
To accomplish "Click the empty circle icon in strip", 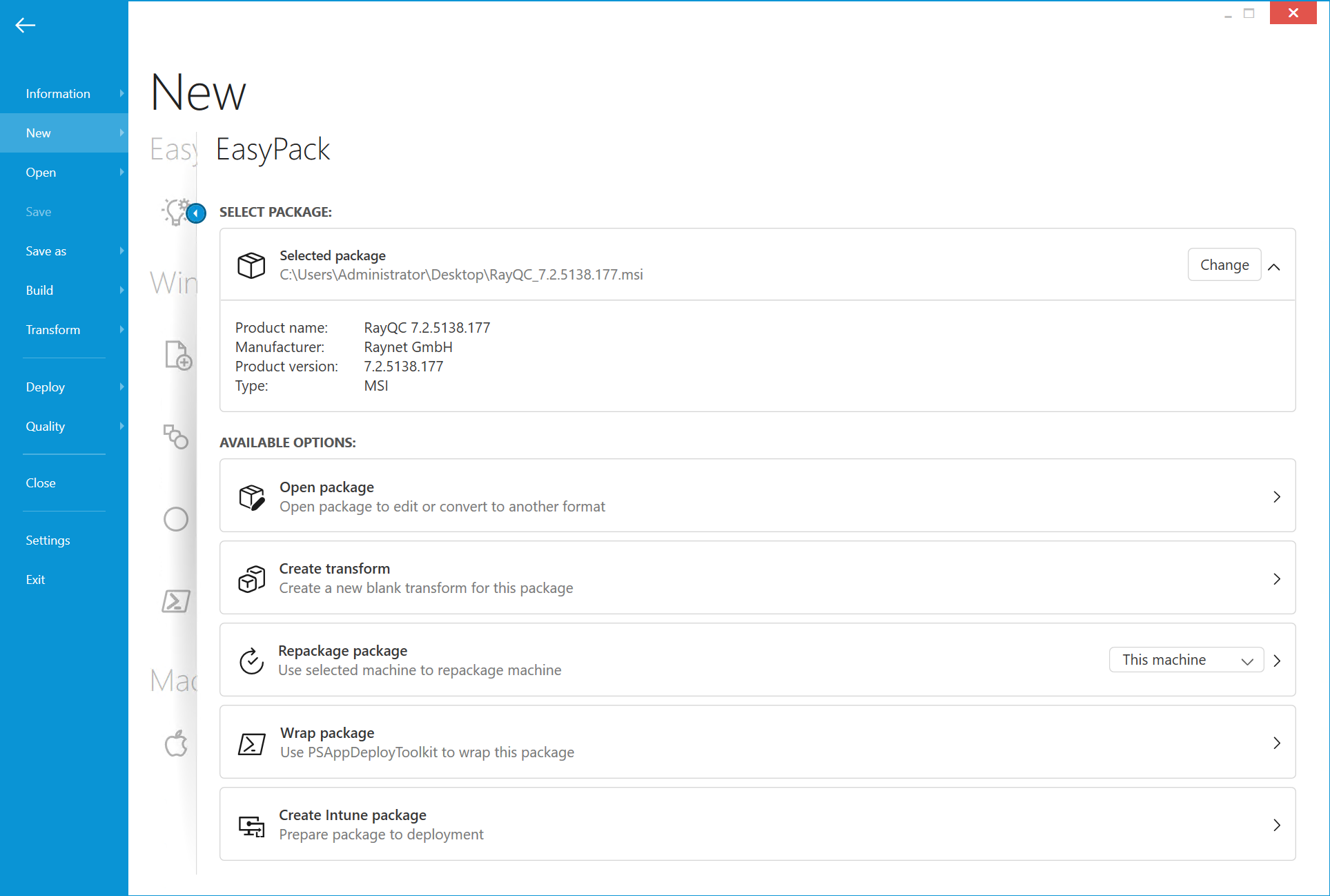I will coord(176,519).
